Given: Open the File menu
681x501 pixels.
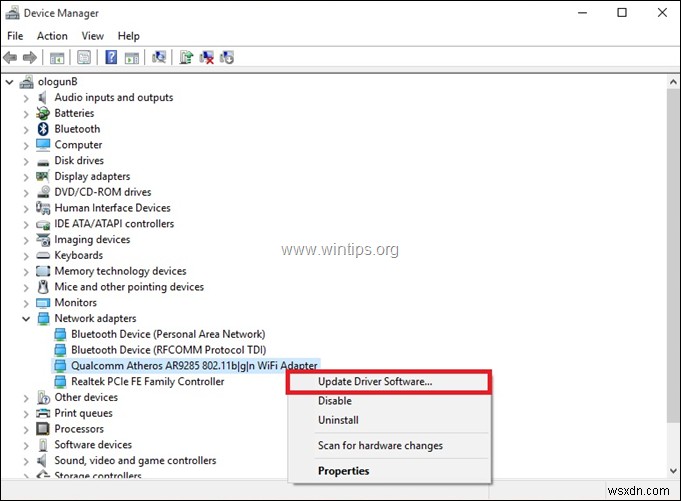Looking at the screenshot, I should [x=15, y=36].
